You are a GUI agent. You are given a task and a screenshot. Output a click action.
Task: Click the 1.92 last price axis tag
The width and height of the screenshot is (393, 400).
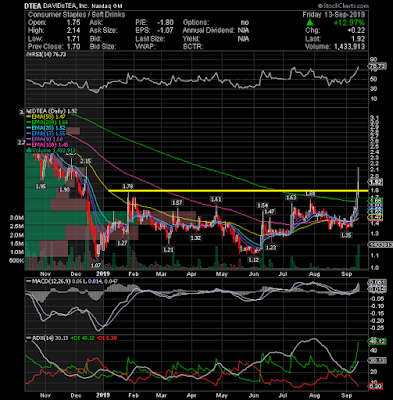(x=375, y=182)
